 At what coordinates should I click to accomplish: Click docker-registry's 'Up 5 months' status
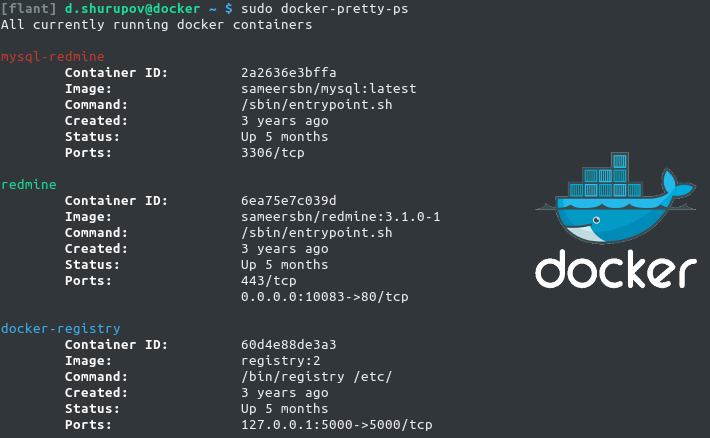pyautogui.click(x=285, y=409)
